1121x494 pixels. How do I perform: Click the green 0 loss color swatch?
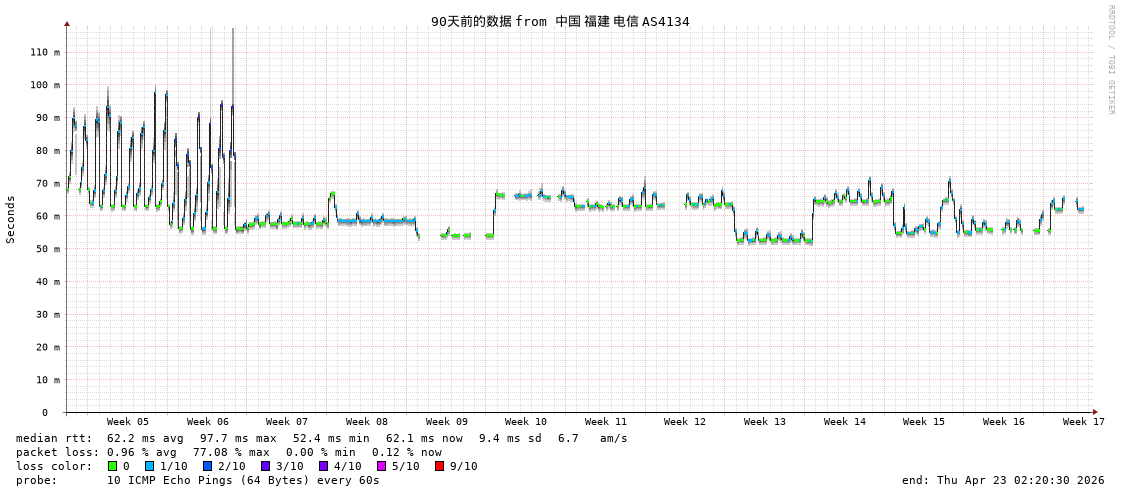[113, 466]
